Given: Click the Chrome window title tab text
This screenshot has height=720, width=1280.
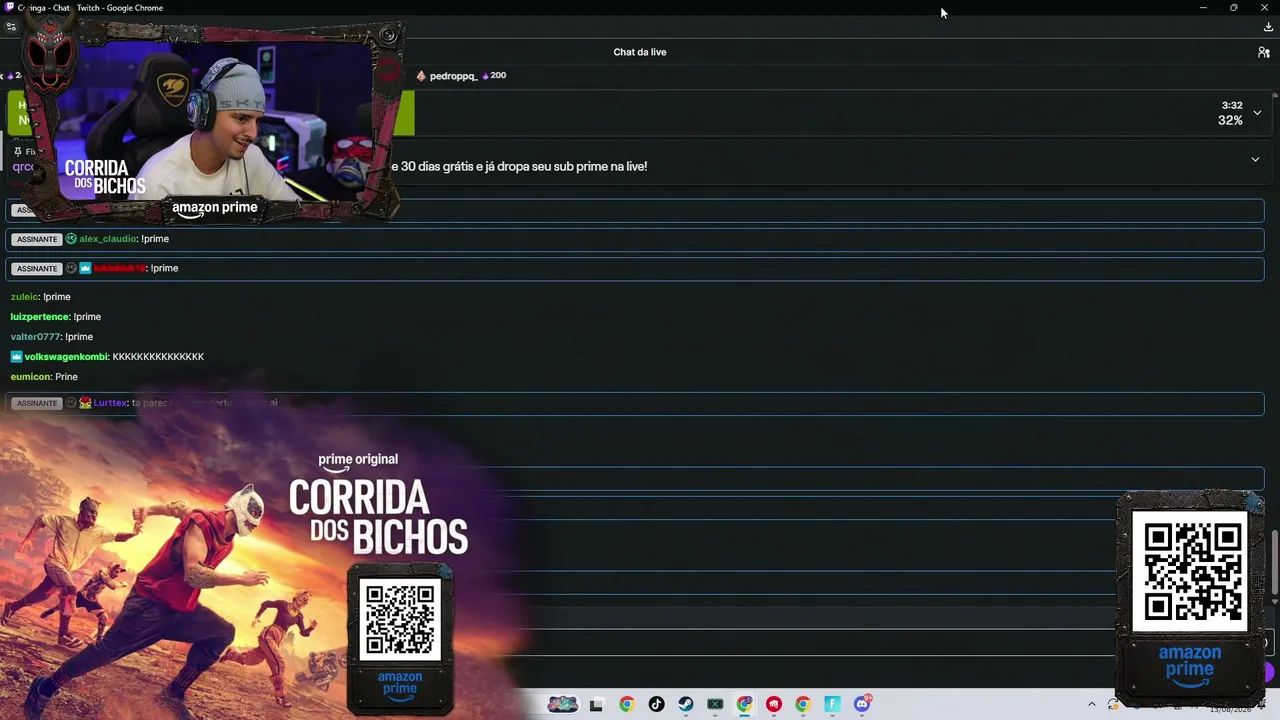Looking at the screenshot, I should point(91,8).
